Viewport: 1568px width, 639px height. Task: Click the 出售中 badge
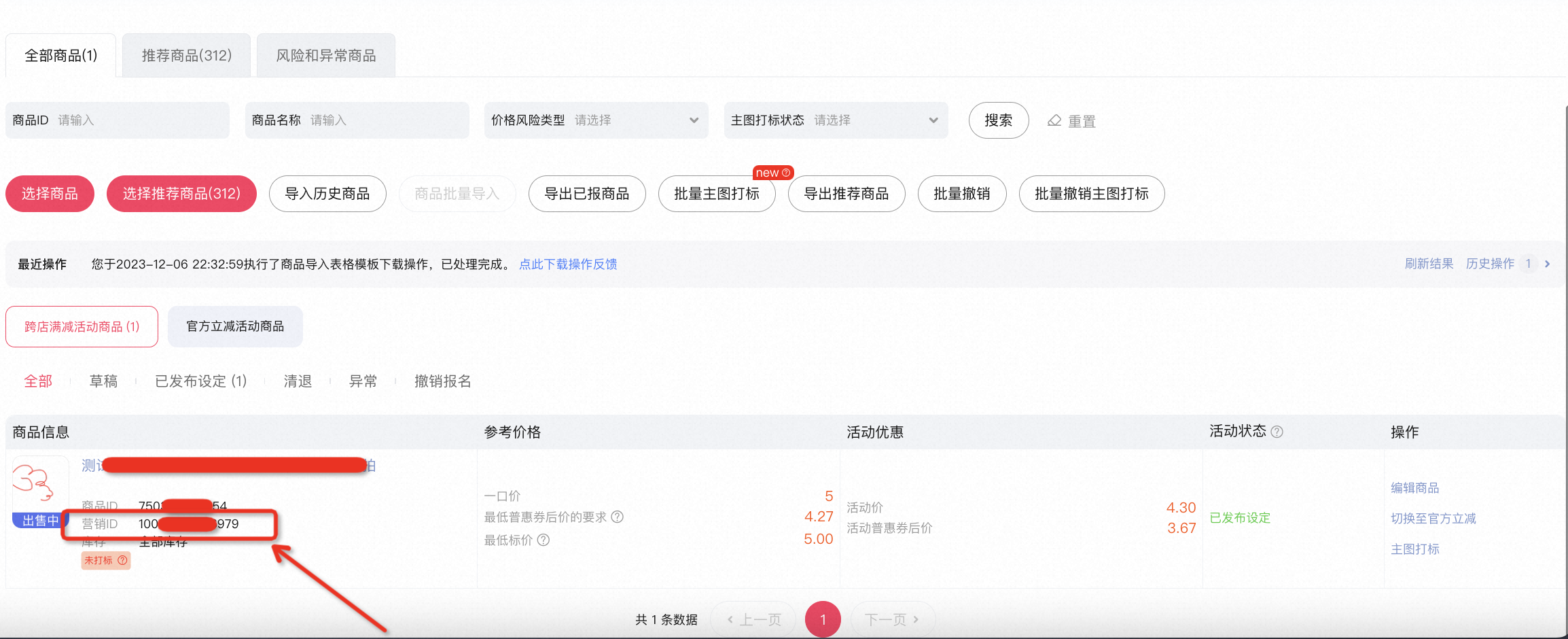point(41,521)
